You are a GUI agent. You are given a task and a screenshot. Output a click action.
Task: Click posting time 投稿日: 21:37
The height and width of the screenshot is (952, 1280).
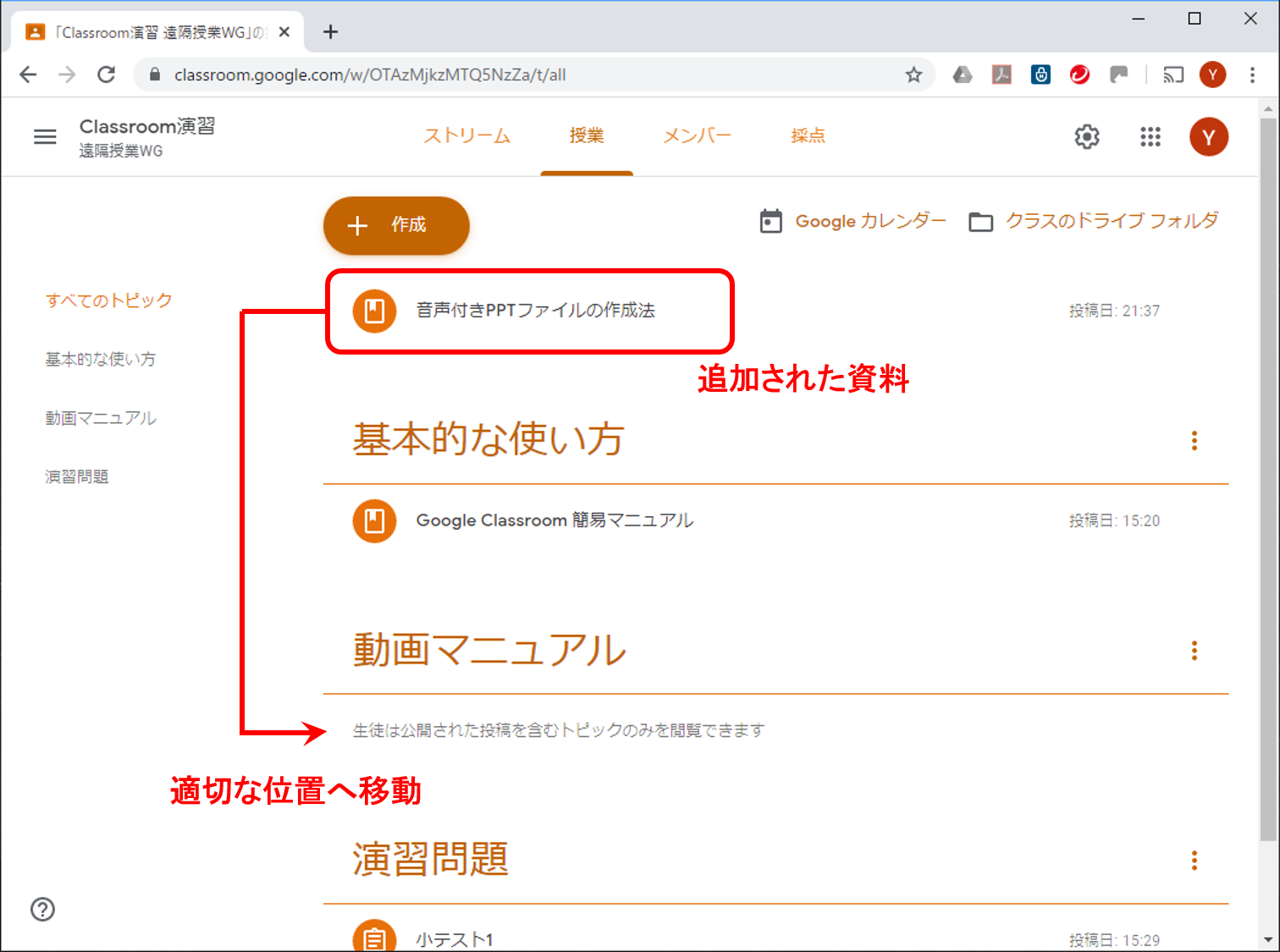(x=1114, y=311)
